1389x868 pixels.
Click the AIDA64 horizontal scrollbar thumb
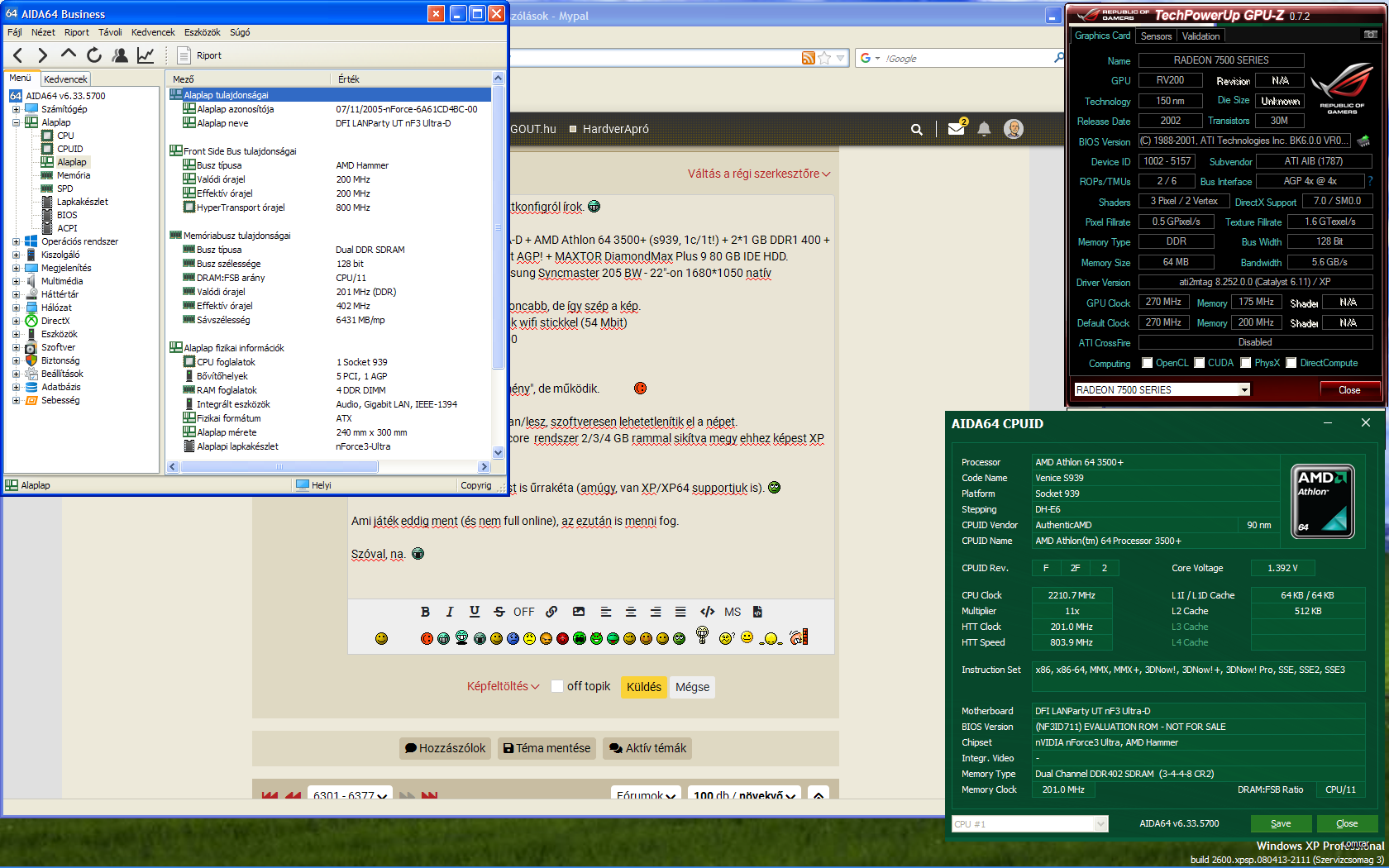[279, 467]
